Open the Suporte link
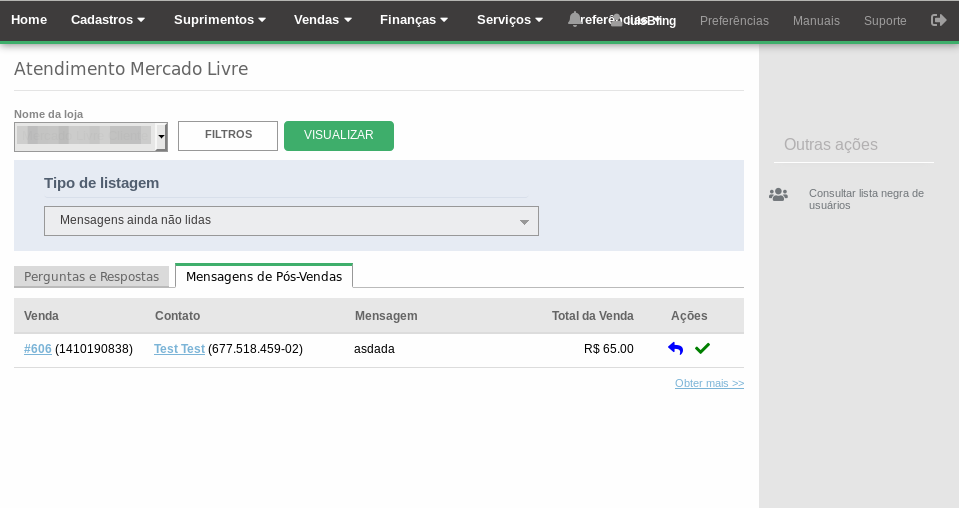The height and width of the screenshot is (508, 959). (885, 21)
